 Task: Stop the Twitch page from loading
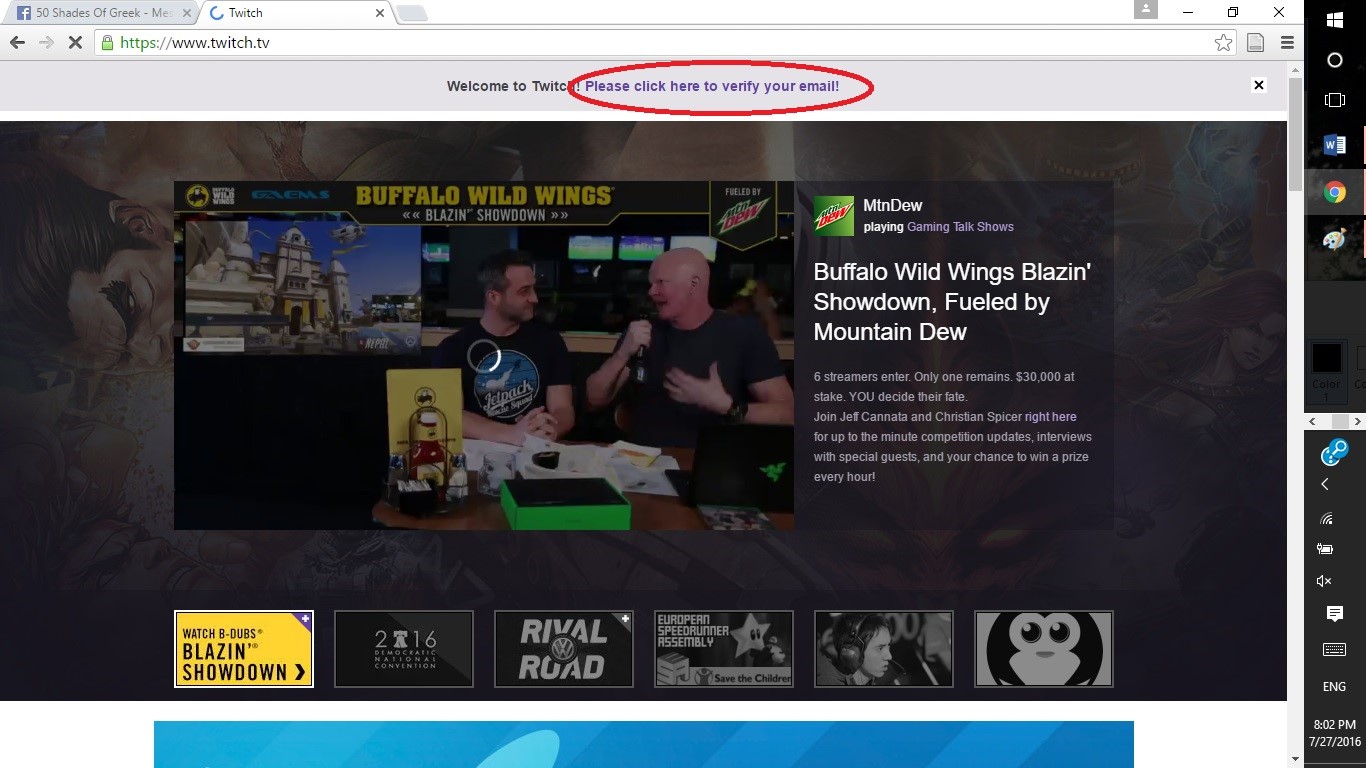click(75, 43)
